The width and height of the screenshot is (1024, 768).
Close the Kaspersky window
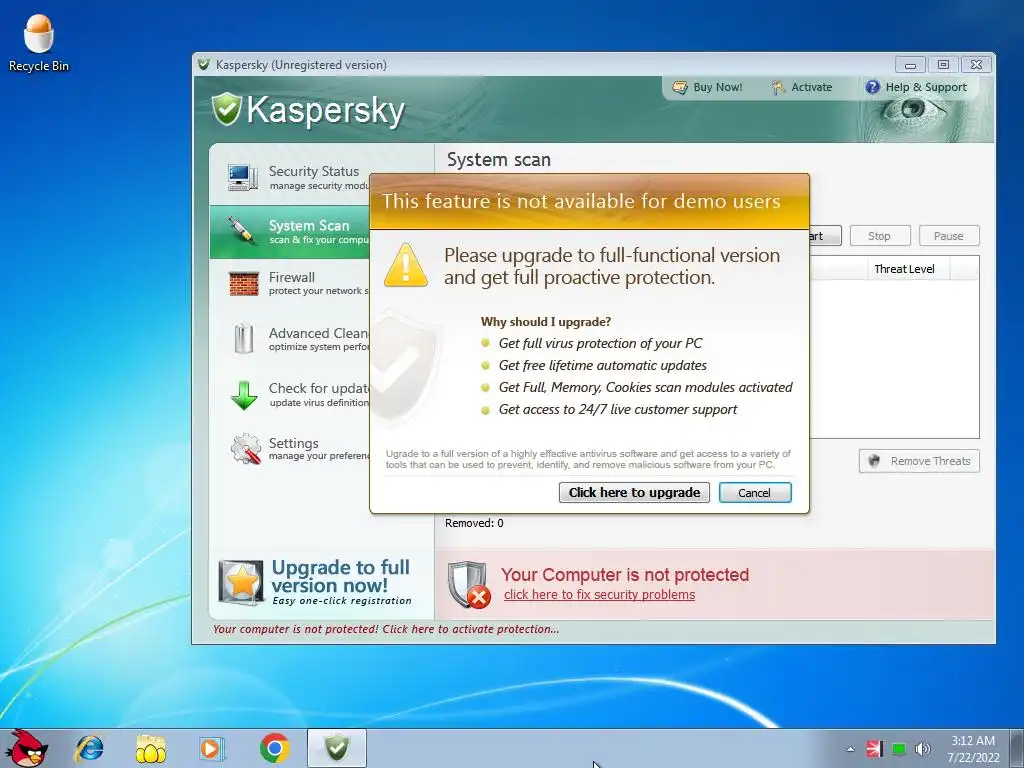976,65
